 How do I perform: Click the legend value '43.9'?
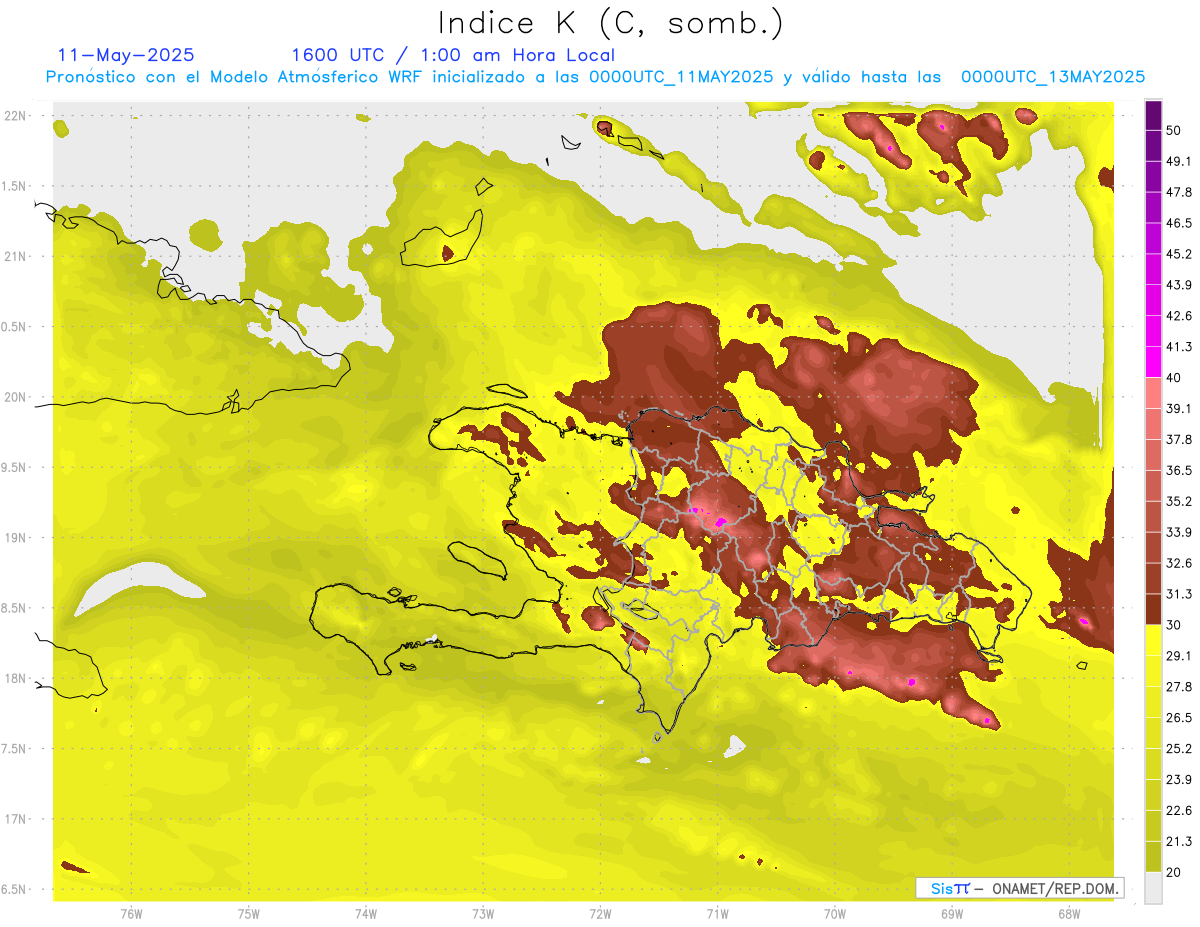[1179, 285]
